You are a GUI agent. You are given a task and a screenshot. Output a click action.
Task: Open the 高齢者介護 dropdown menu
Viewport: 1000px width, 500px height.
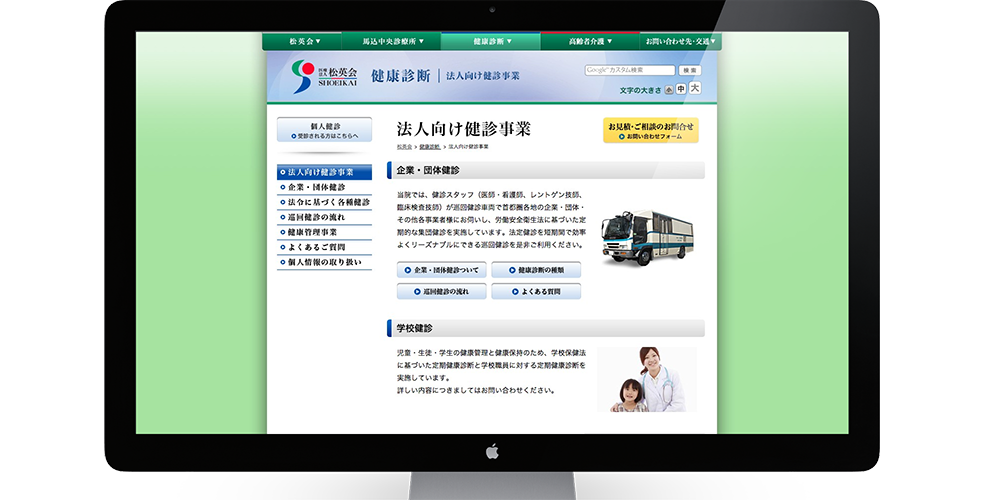point(590,41)
